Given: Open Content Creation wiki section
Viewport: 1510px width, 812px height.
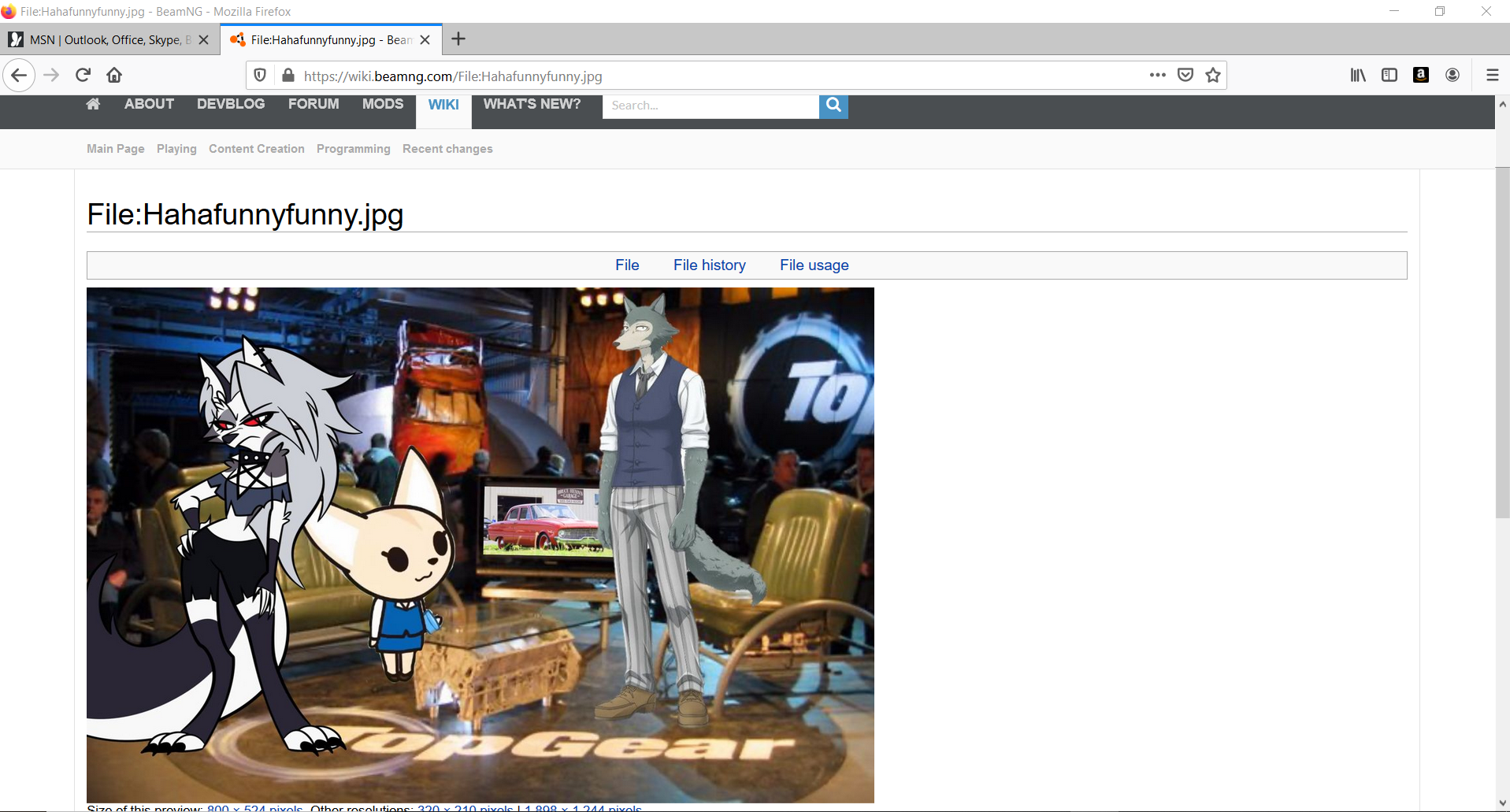Looking at the screenshot, I should point(257,149).
